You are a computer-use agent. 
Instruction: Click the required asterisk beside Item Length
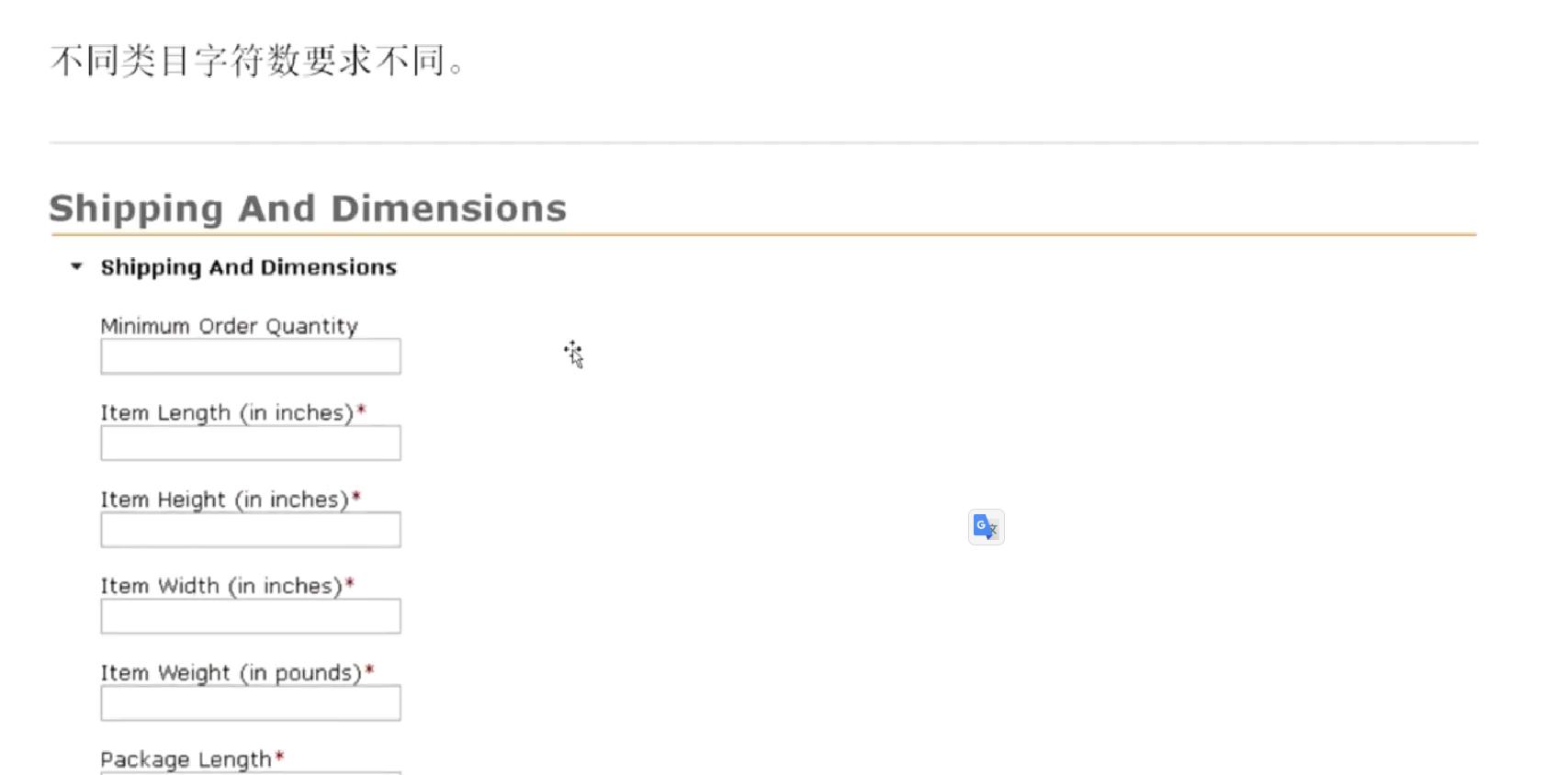[362, 410]
